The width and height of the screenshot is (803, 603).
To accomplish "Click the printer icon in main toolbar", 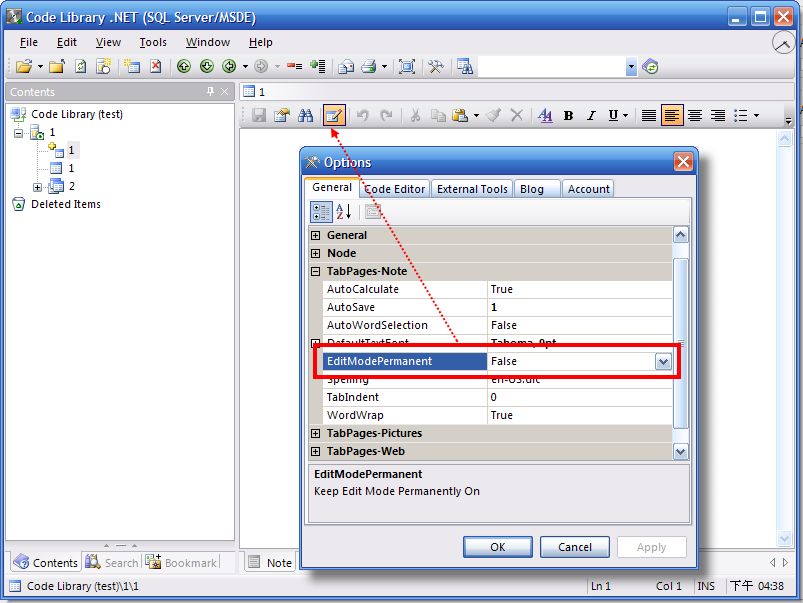I will pos(369,67).
